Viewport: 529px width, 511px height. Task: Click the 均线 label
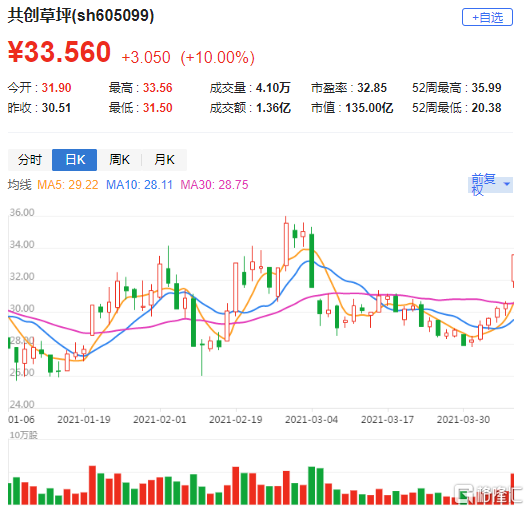[20, 185]
